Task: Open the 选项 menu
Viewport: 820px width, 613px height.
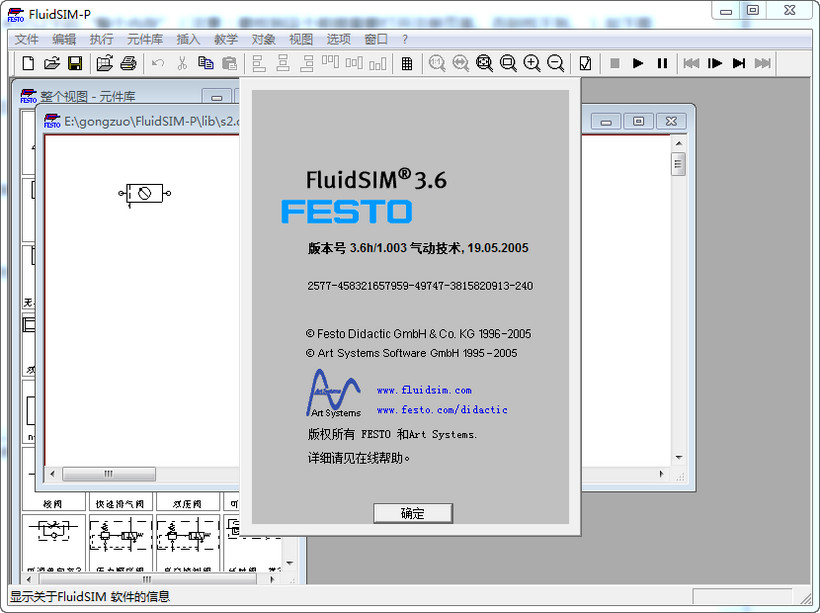Action: (339, 39)
